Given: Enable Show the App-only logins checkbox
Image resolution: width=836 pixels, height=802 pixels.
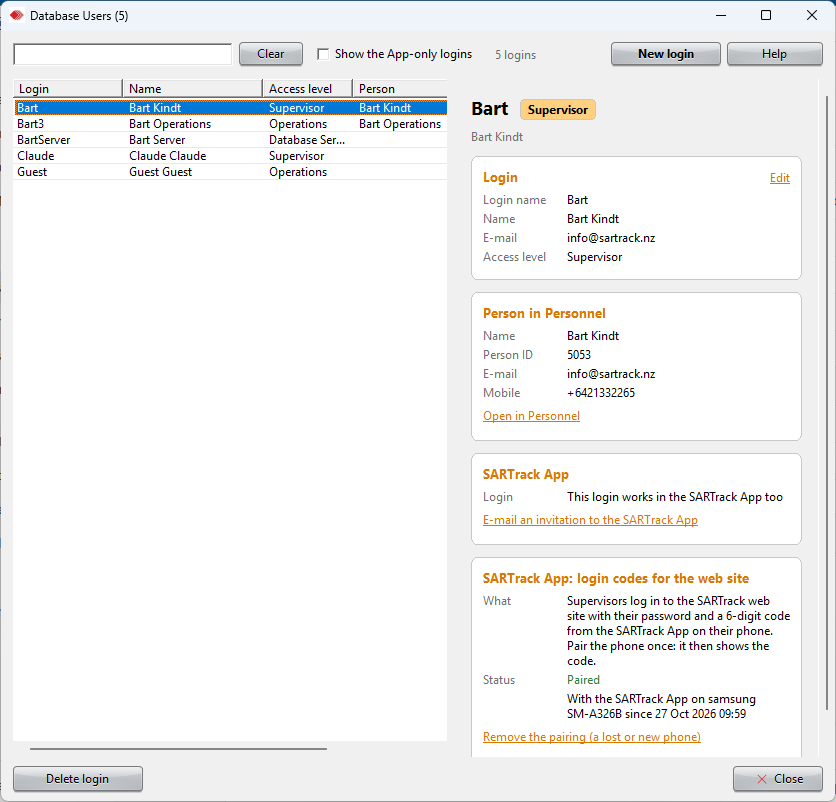Looking at the screenshot, I should [323, 54].
